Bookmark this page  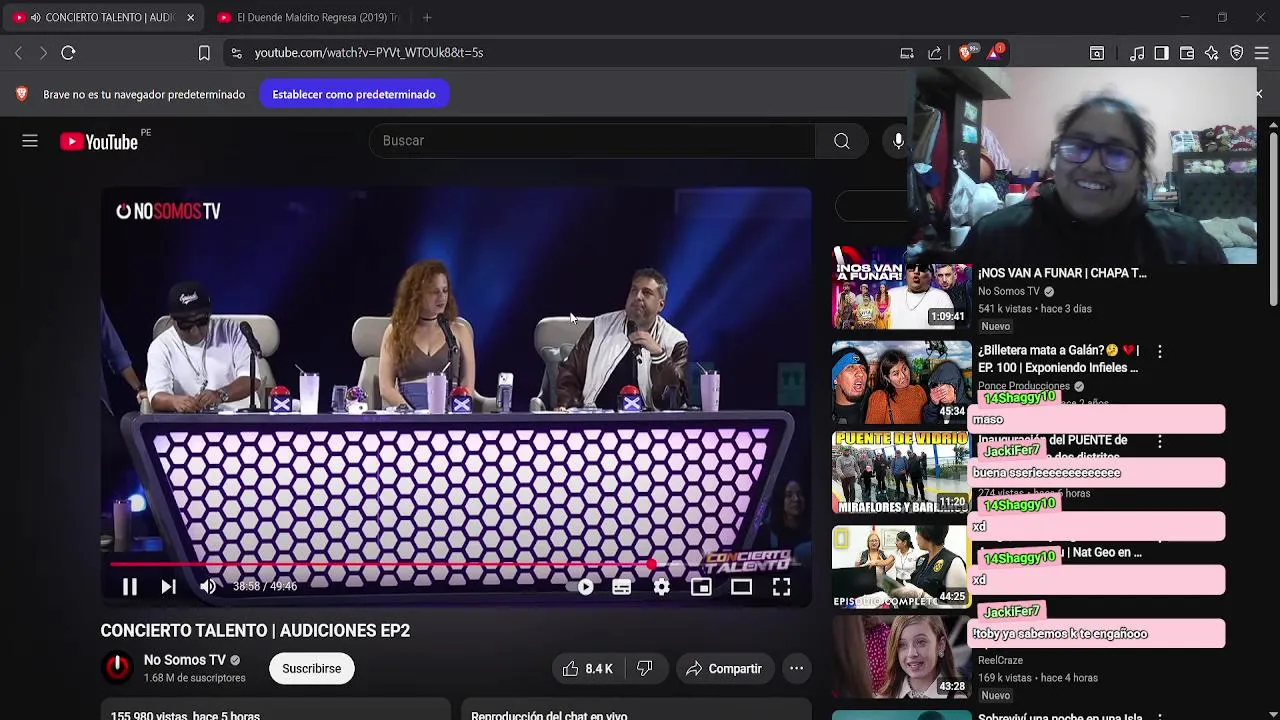click(x=204, y=53)
